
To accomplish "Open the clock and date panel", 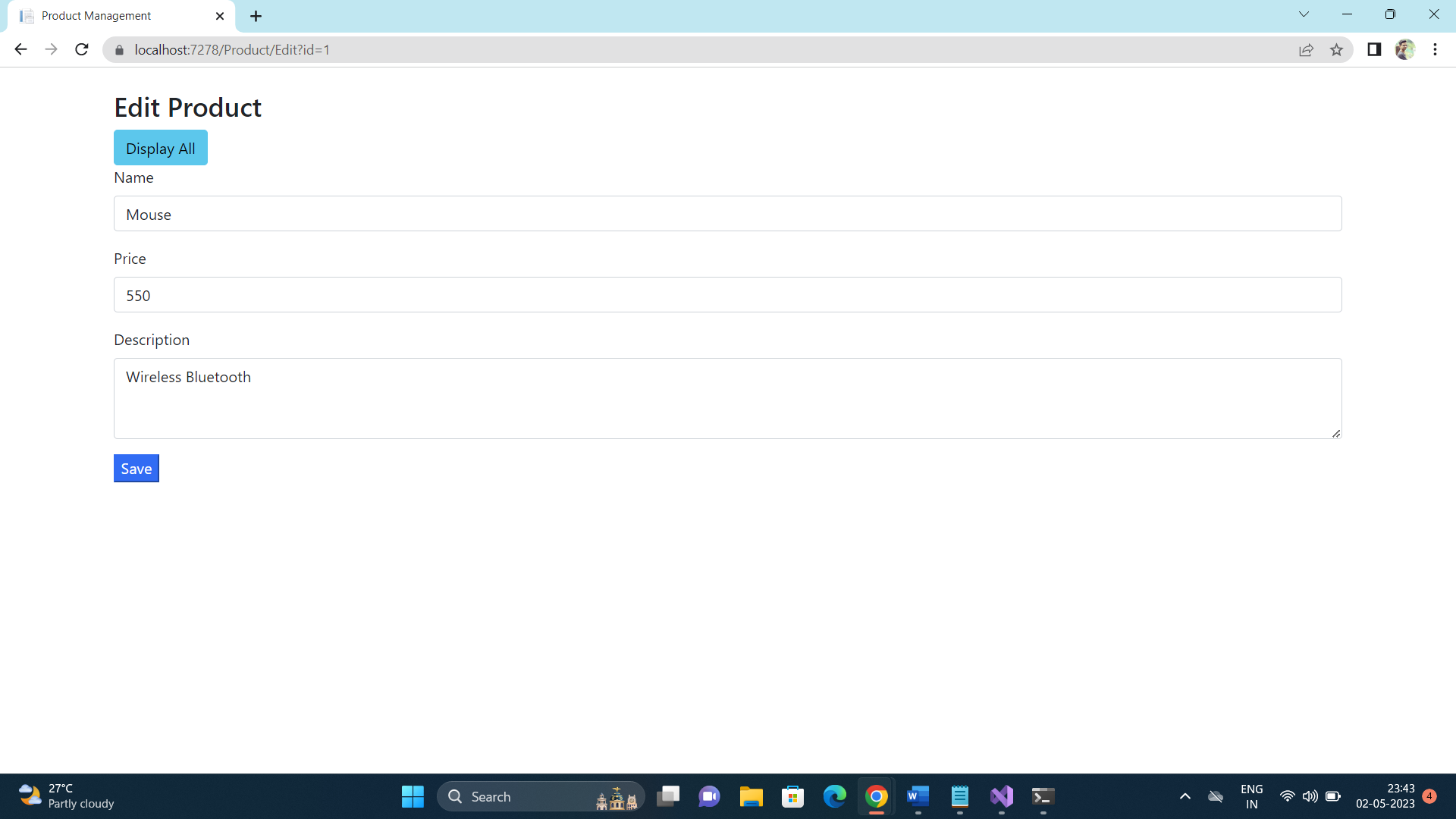I will click(x=1385, y=797).
